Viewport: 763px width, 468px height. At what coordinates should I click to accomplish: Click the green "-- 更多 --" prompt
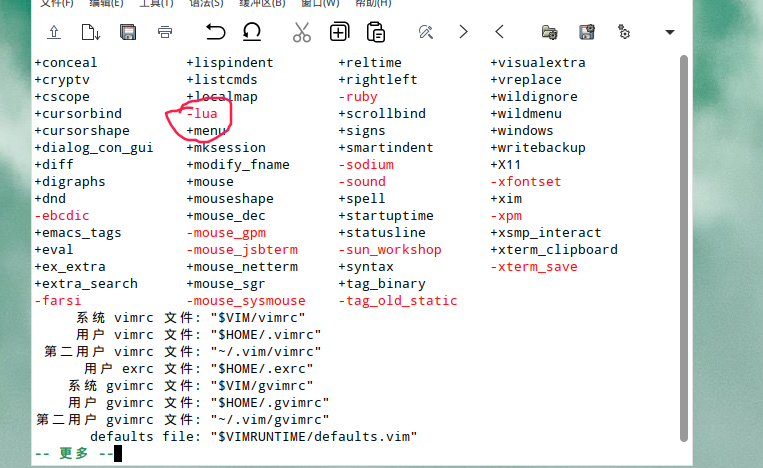coord(74,453)
